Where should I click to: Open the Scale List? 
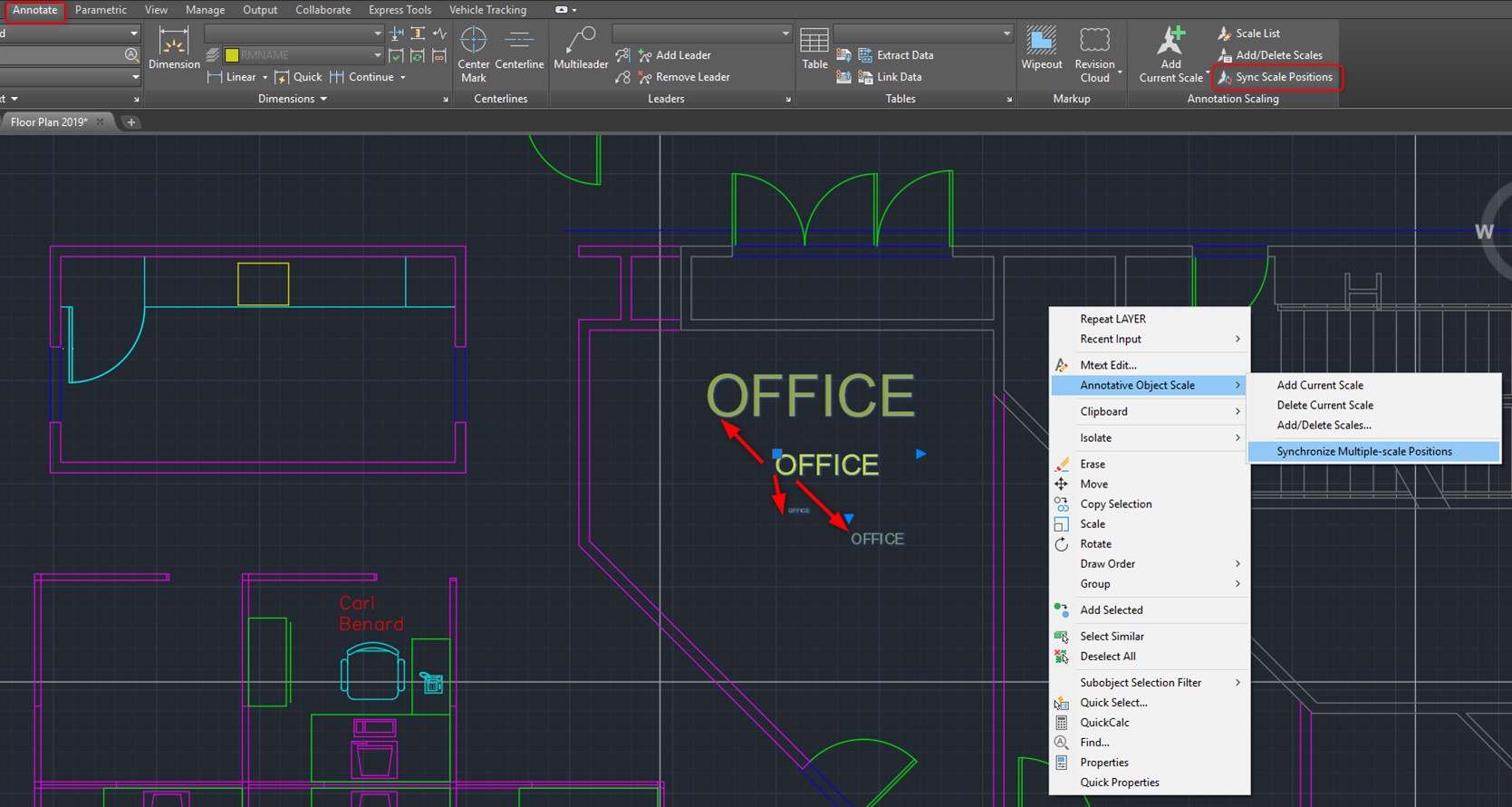point(1248,34)
